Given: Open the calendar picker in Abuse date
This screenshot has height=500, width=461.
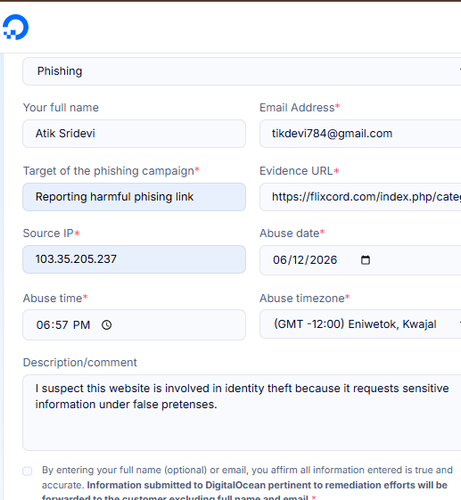Looking at the screenshot, I should (365, 260).
